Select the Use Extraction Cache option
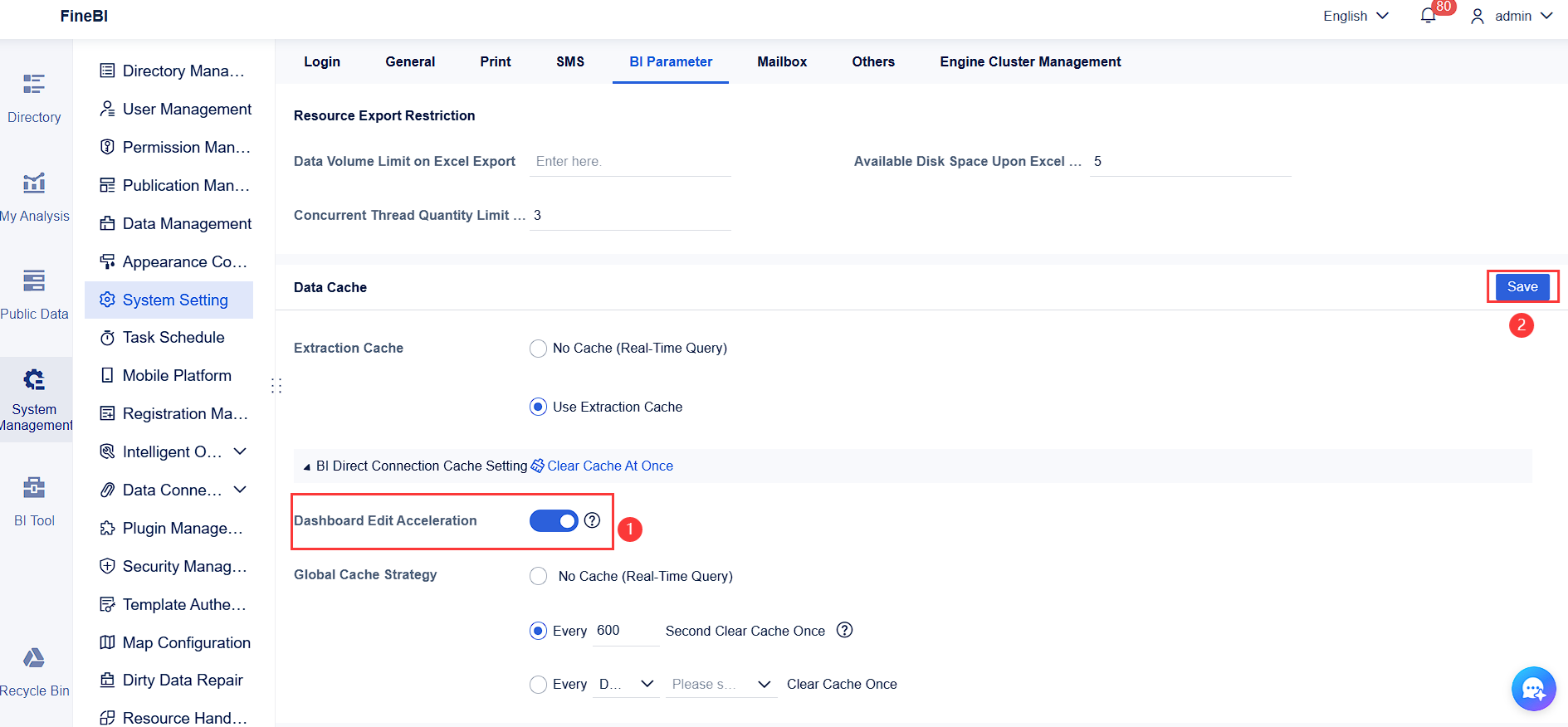Image resolution: width=1568 pixels, height=727 pixels. tap(538, 407)
